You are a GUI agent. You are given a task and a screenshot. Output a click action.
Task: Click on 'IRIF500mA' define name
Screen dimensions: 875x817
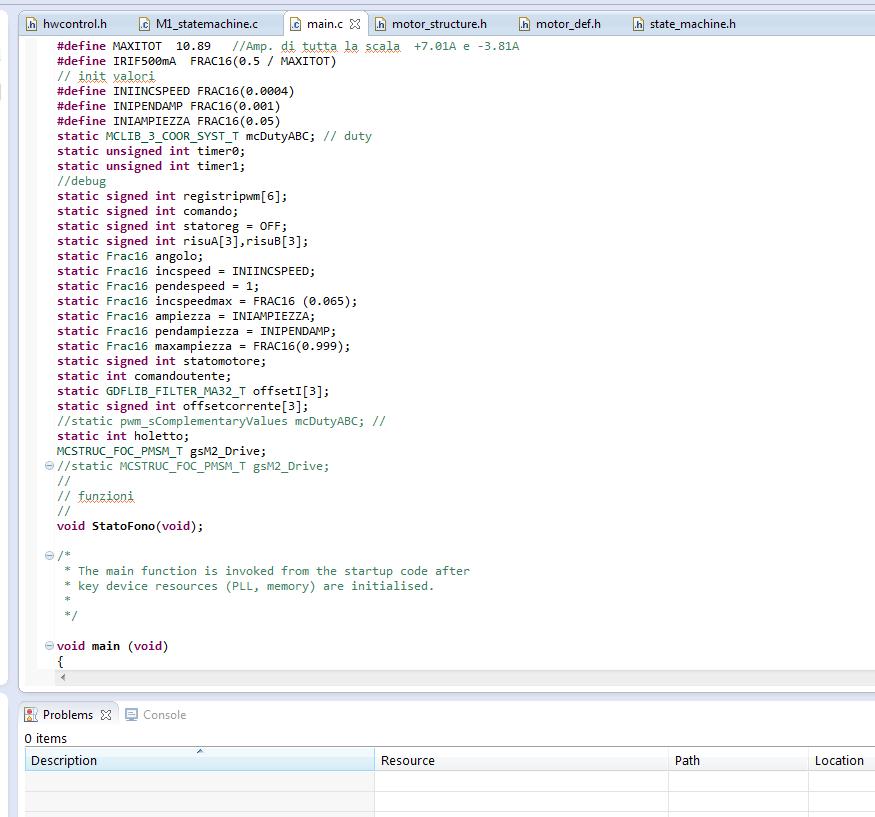tap(145, 61)
